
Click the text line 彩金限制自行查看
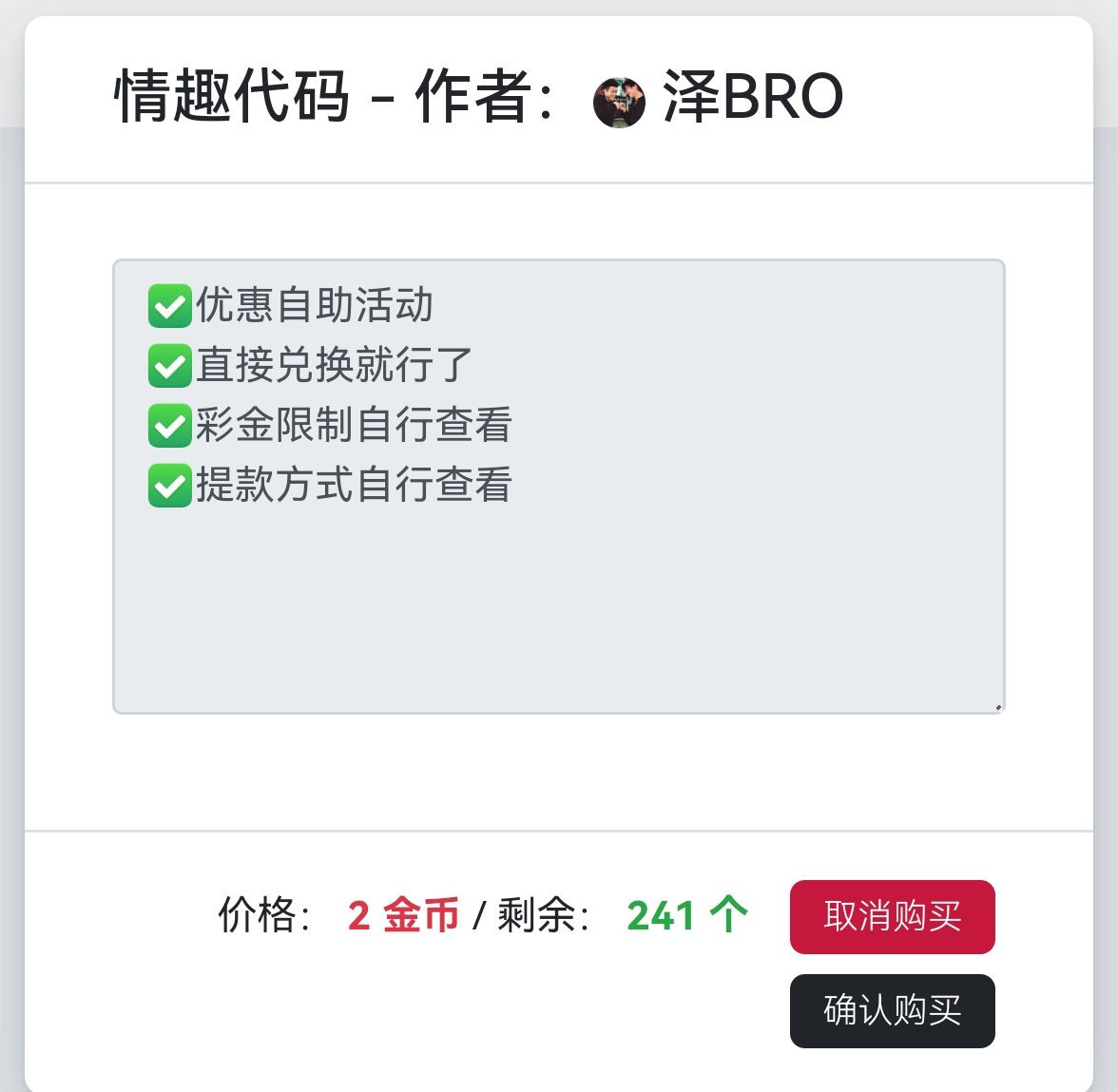pyautogui.click(x=355, y=426)
